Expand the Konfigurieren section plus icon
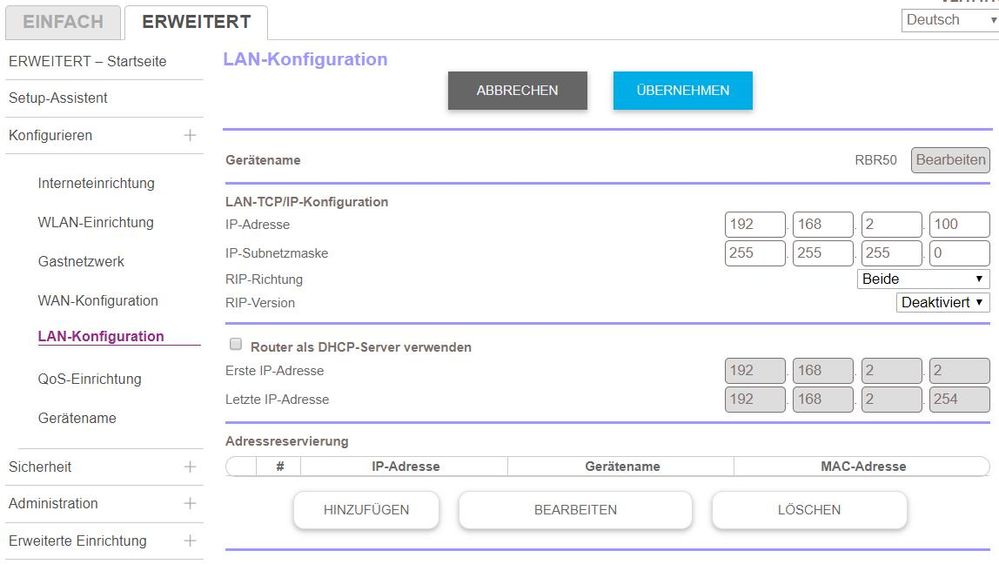This screenshot has width=999, height=565. click(190, 135)
